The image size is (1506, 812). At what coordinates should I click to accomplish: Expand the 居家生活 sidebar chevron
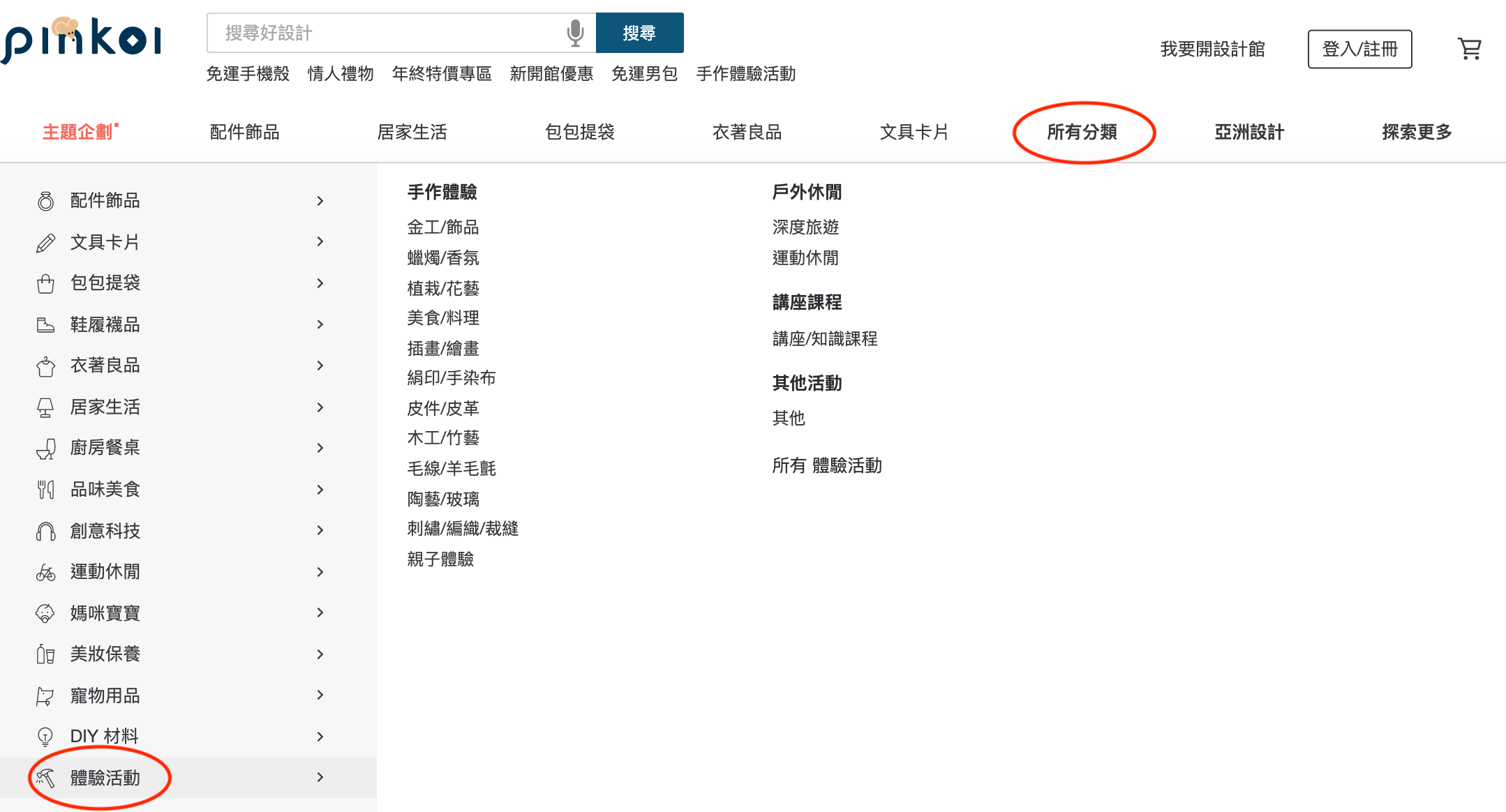[320, 407]
